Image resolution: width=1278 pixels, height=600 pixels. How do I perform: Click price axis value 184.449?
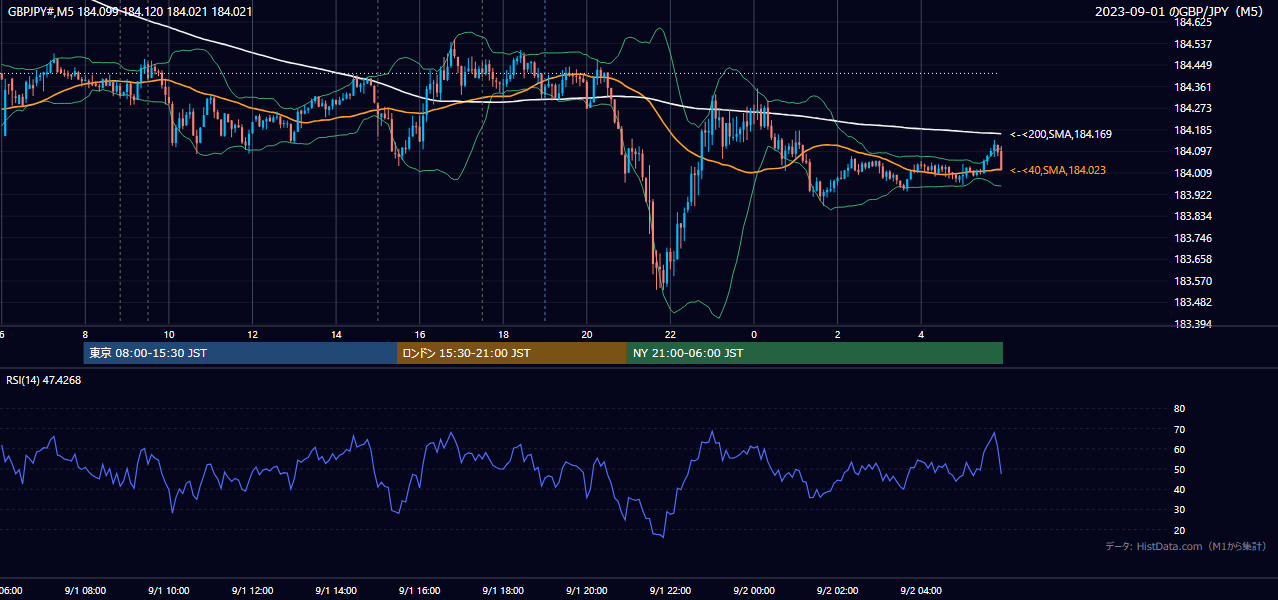[1192, 66]
